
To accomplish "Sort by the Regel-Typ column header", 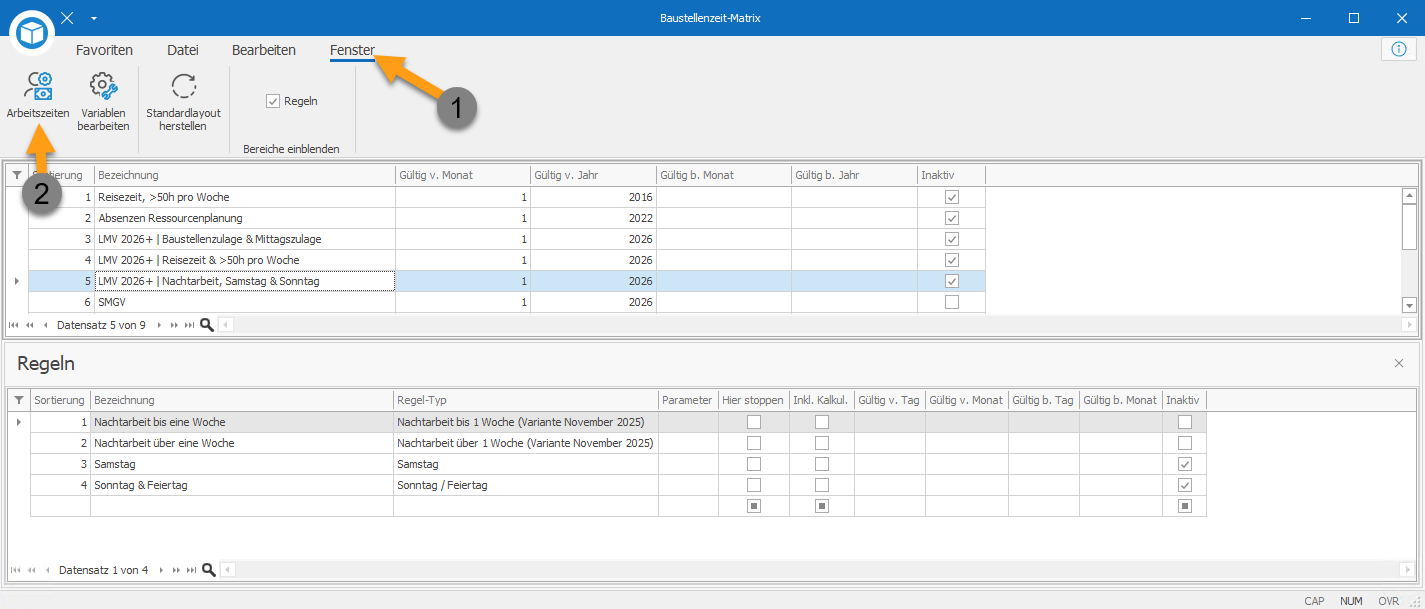I will pos(526,400).
